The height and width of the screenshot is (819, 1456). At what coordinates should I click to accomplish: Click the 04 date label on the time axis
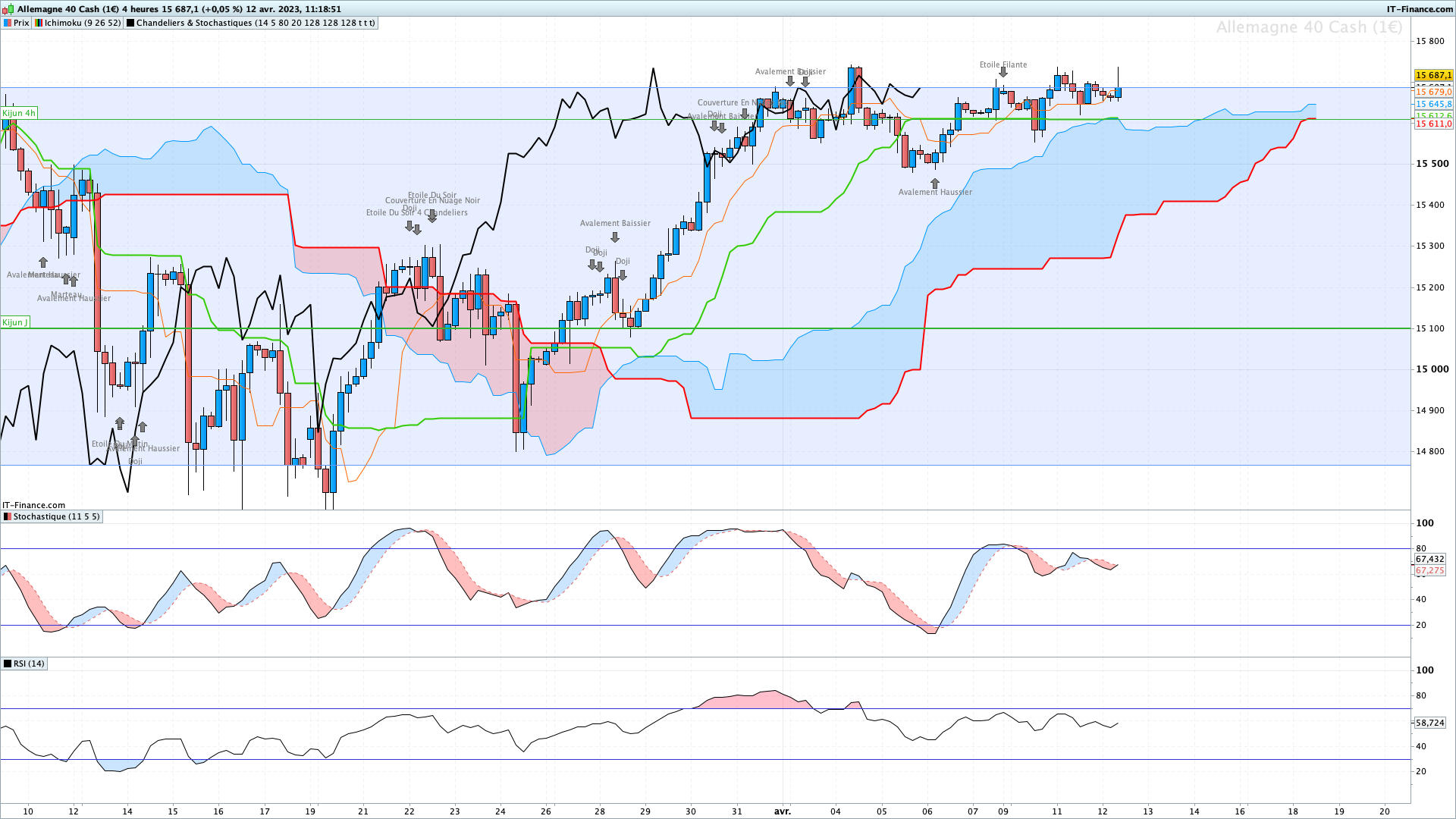tap(836, 811)
